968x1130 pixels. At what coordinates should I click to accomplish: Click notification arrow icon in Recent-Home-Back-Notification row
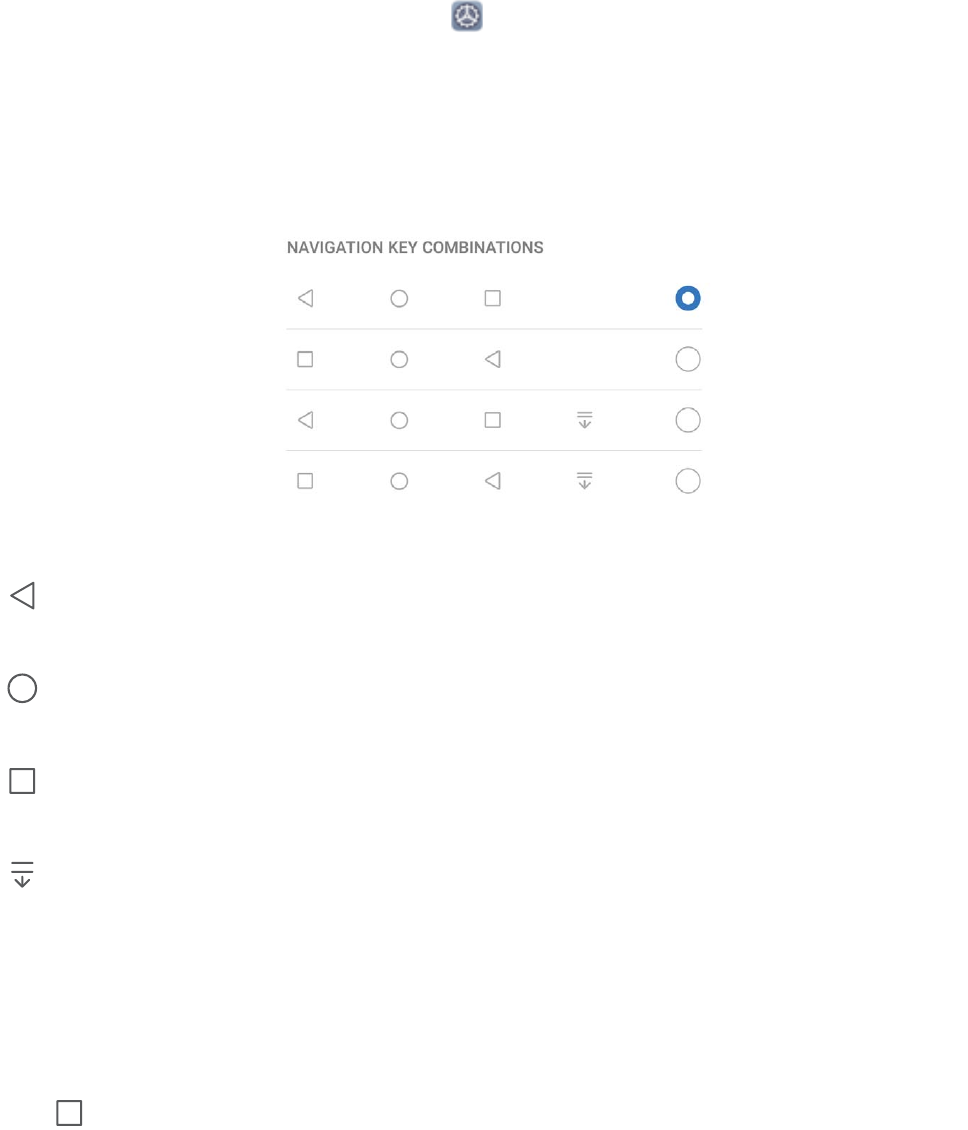[x=585, y=482]
